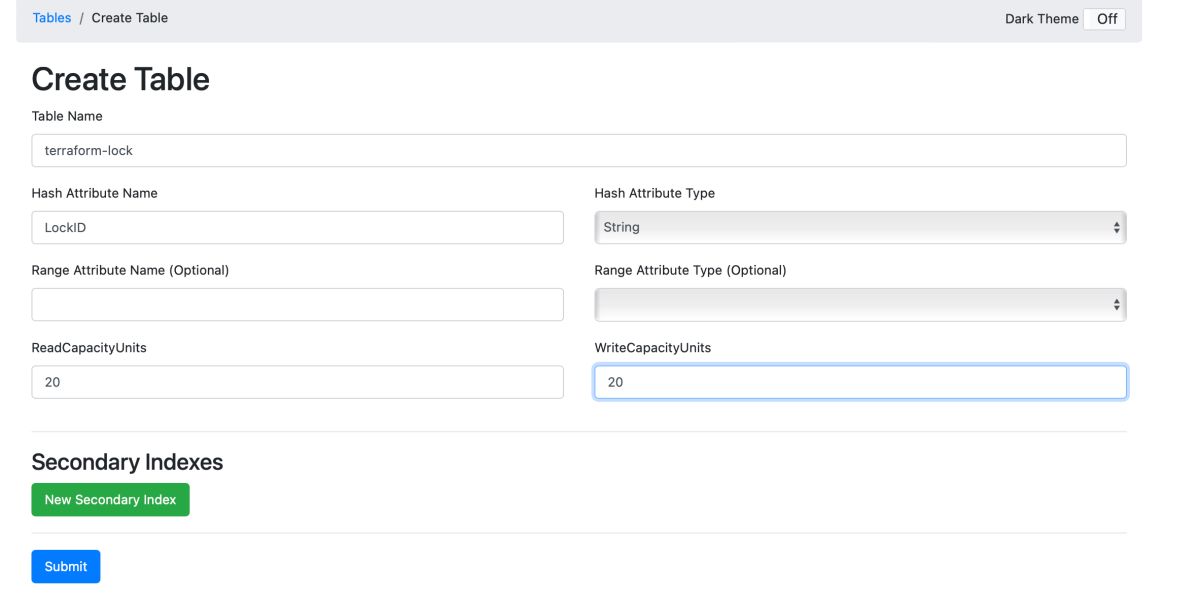Click the WriteCapacityUnits label
1200x598 pixels.
coord(652,347)
